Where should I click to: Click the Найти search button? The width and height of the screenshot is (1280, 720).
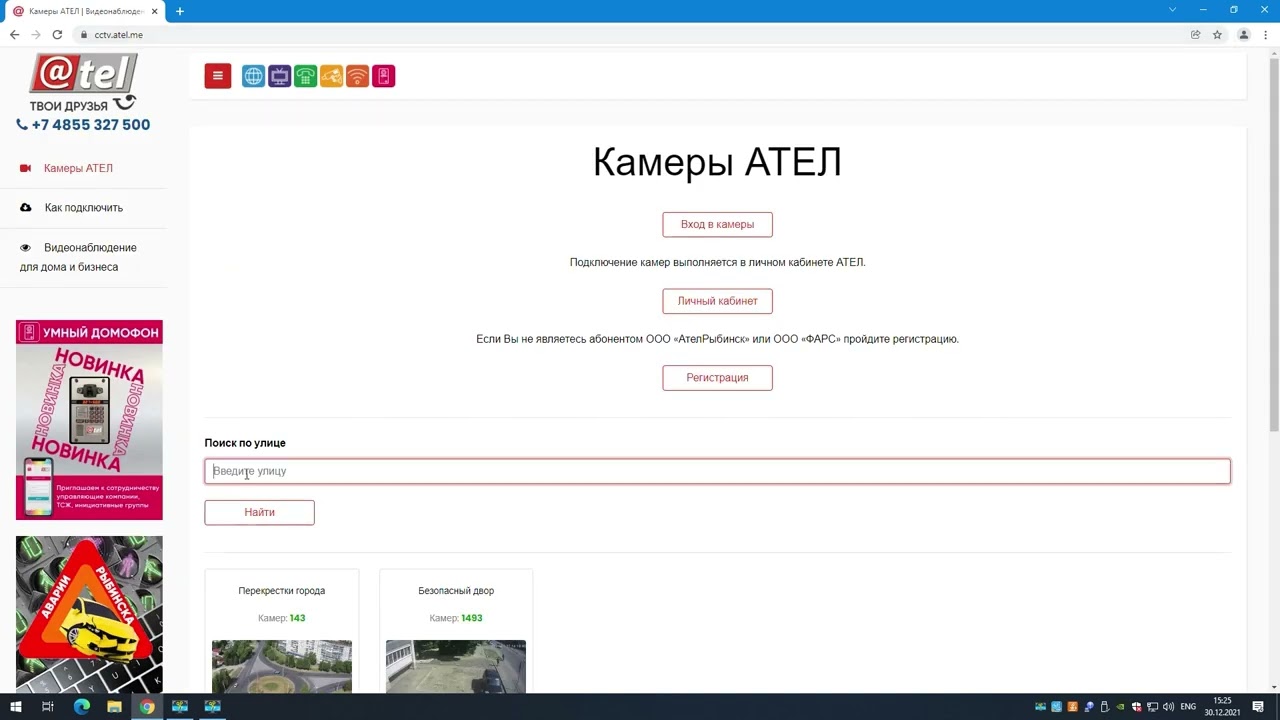click(259, 512)
